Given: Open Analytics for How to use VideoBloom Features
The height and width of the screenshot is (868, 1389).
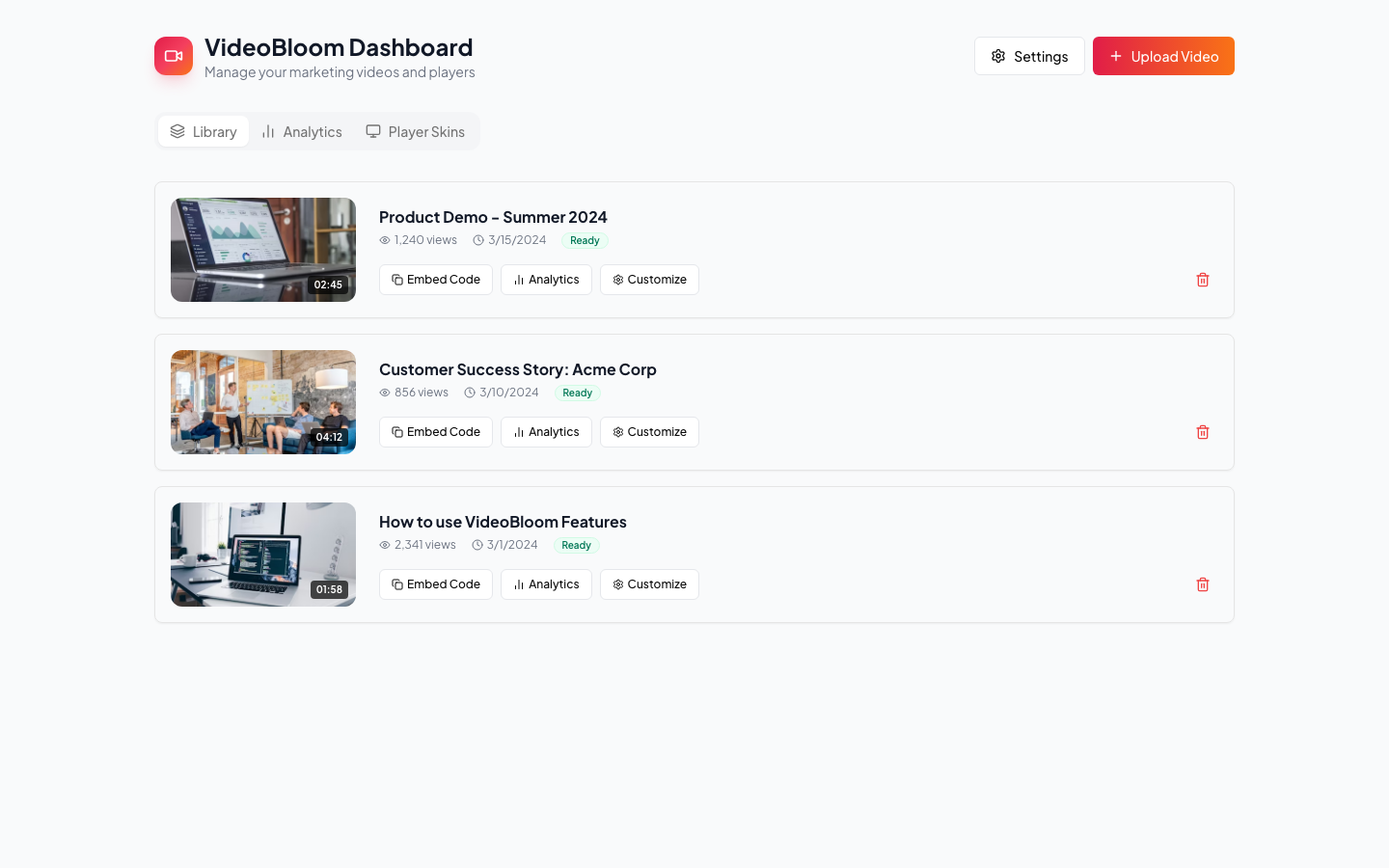Looking at the screenshot, I should pyautogui.click(x=546, y=584).
